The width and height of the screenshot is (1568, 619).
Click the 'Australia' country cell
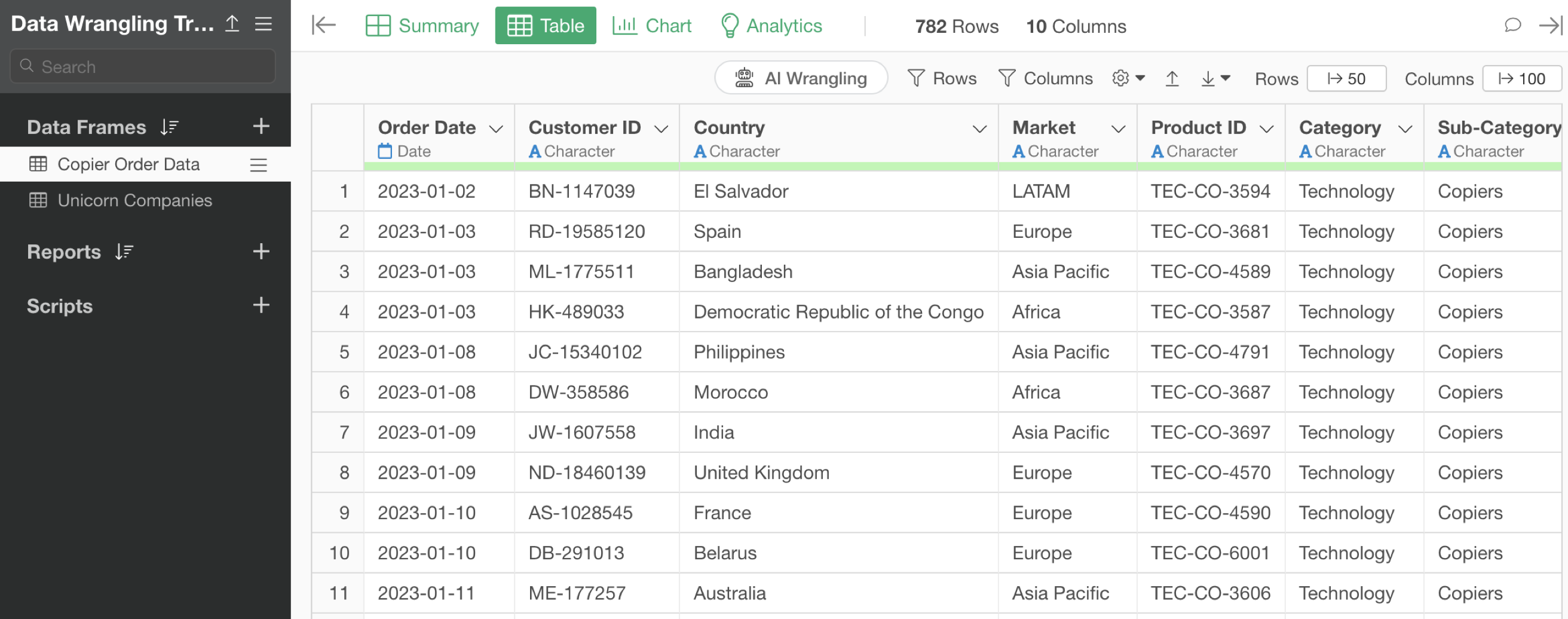tap(839, 593)
